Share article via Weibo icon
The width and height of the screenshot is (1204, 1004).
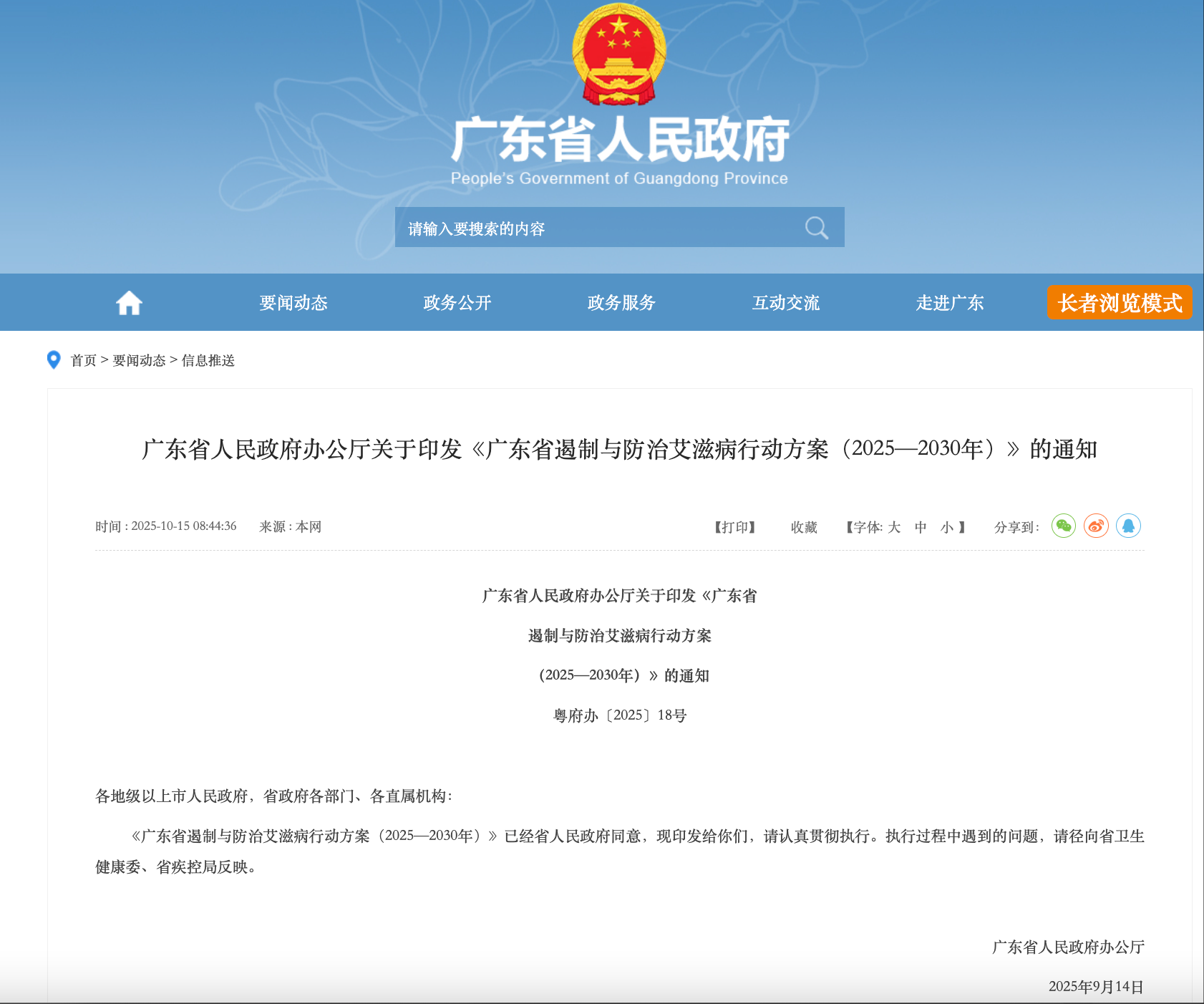pos(1095,526)
